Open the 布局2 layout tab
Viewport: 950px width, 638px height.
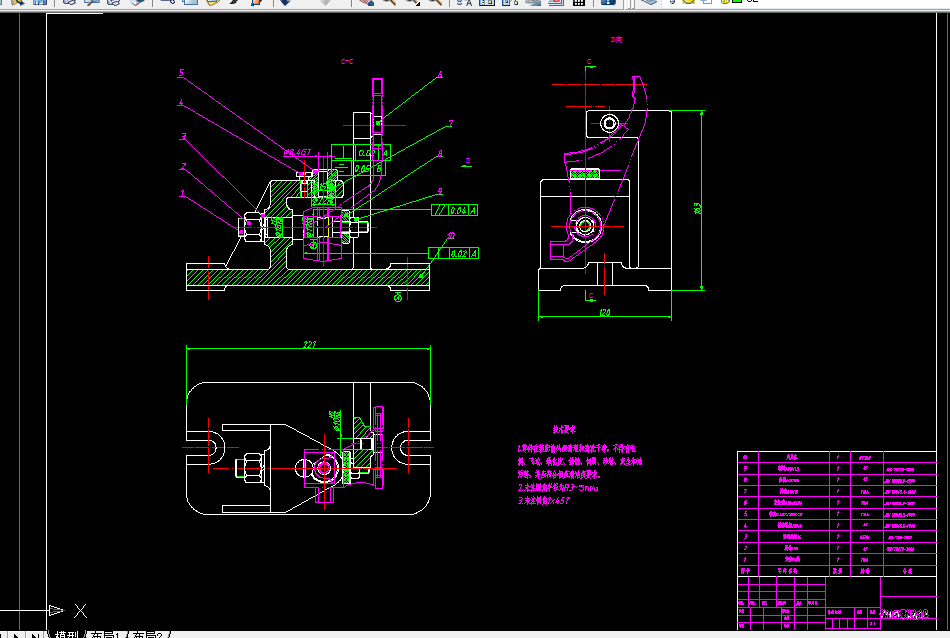tap(147, 634)
